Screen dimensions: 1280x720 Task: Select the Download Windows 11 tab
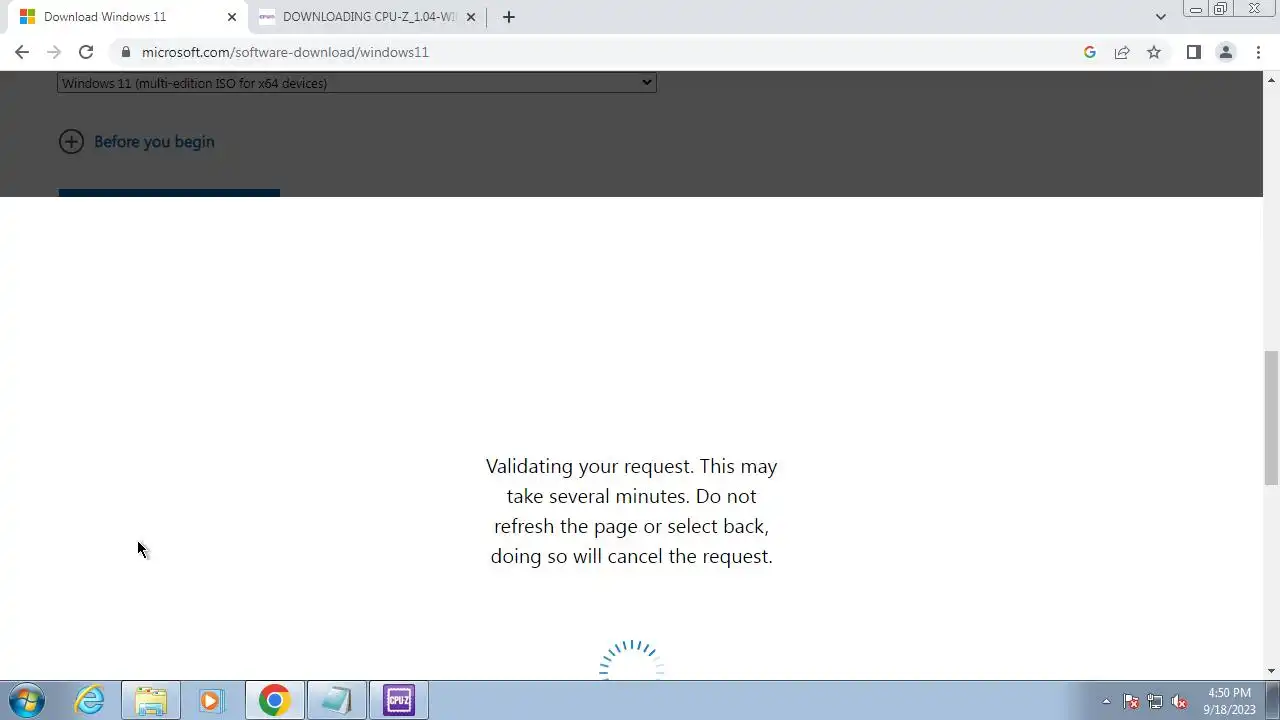126,17
